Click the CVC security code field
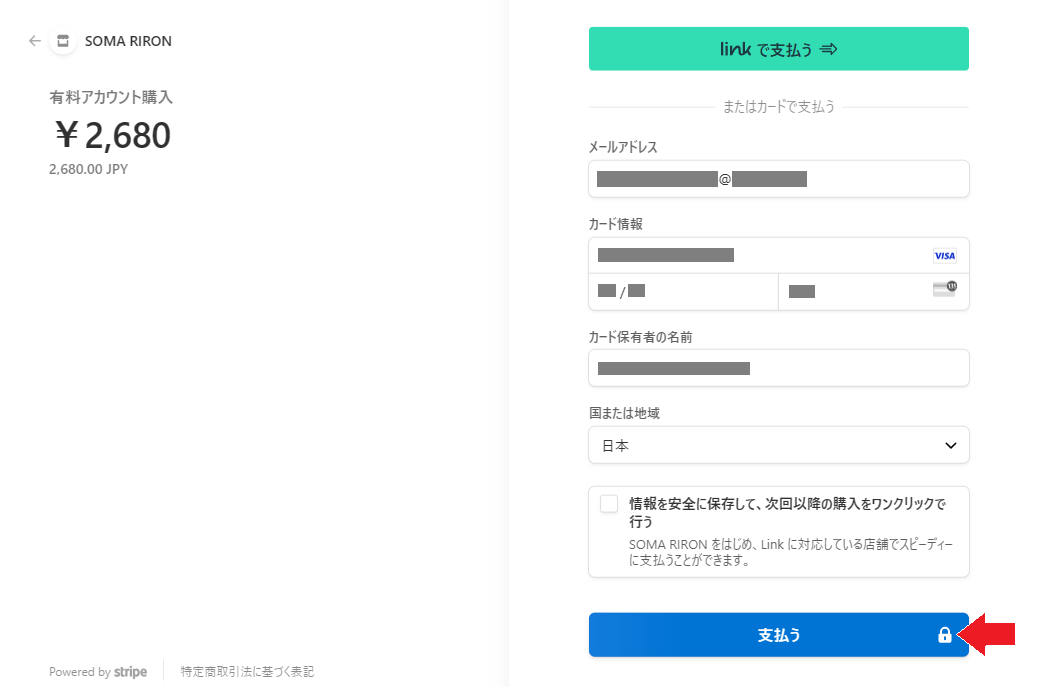 tap(855, 292)
